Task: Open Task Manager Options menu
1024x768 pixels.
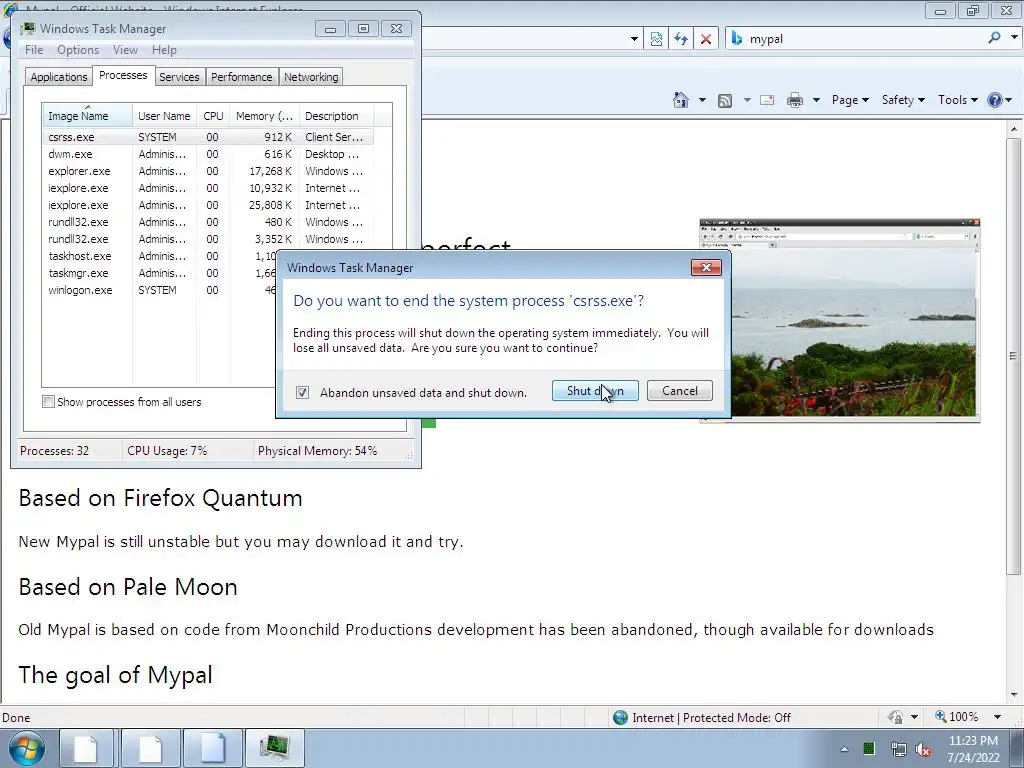Action: tap(78, 50)
